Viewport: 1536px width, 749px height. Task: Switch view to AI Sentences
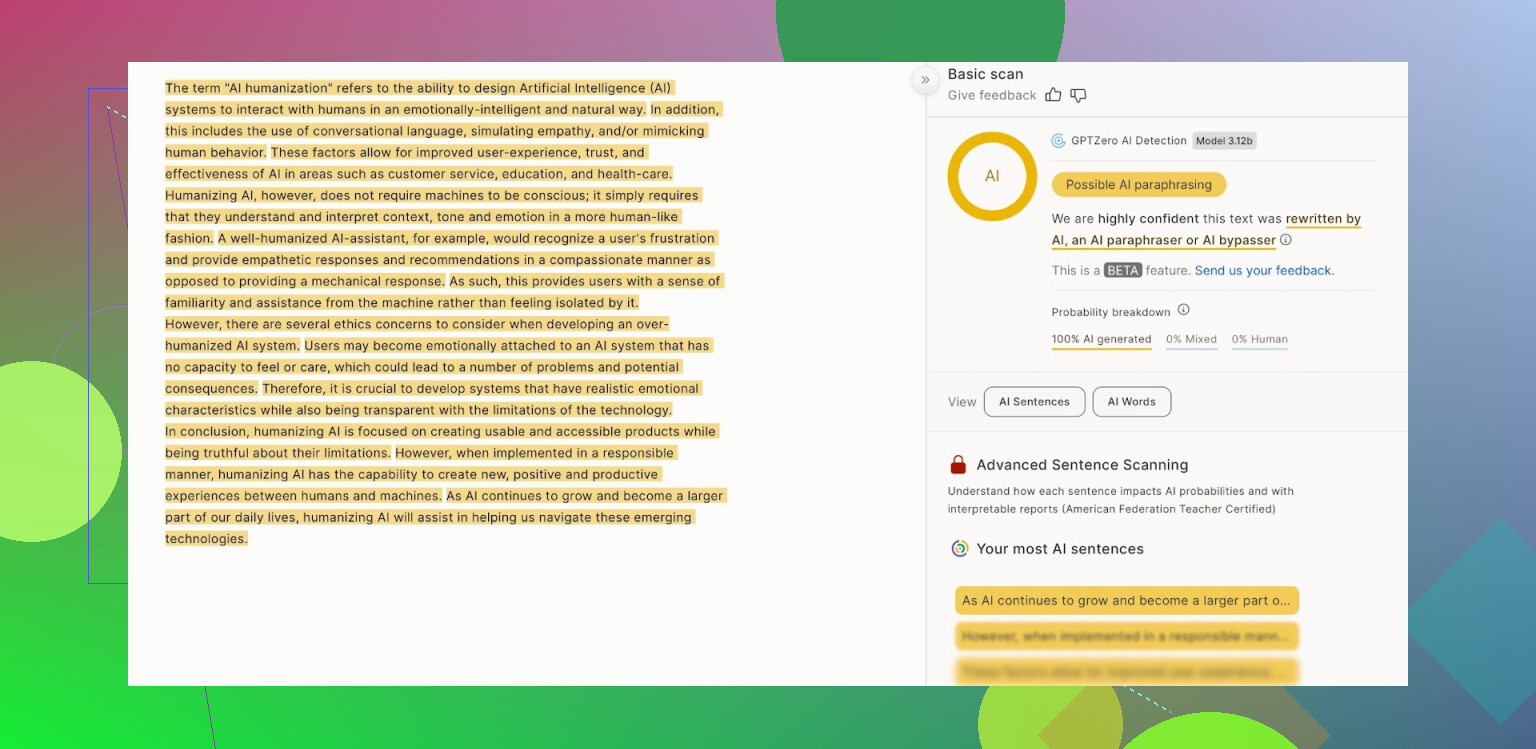pos(1034,402)
